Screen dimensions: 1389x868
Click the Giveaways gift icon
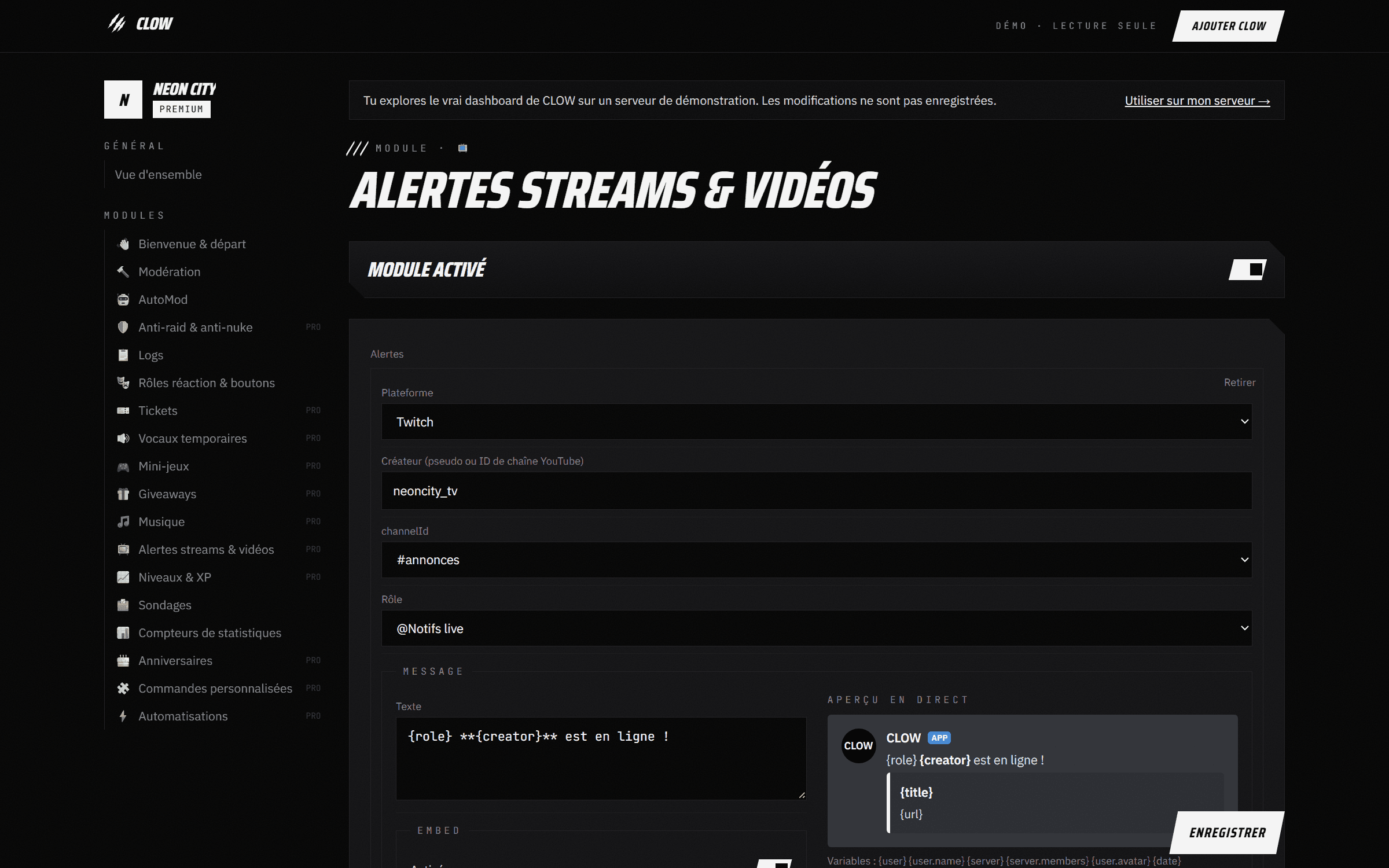123,494
